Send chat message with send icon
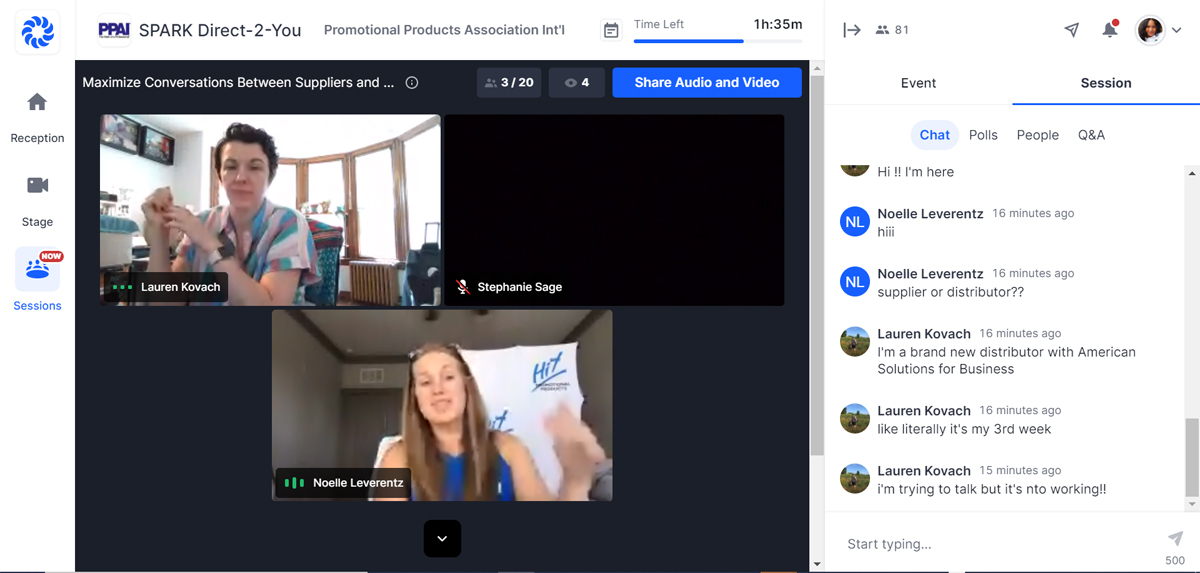1200x573 pixels. pos(1175,538)
